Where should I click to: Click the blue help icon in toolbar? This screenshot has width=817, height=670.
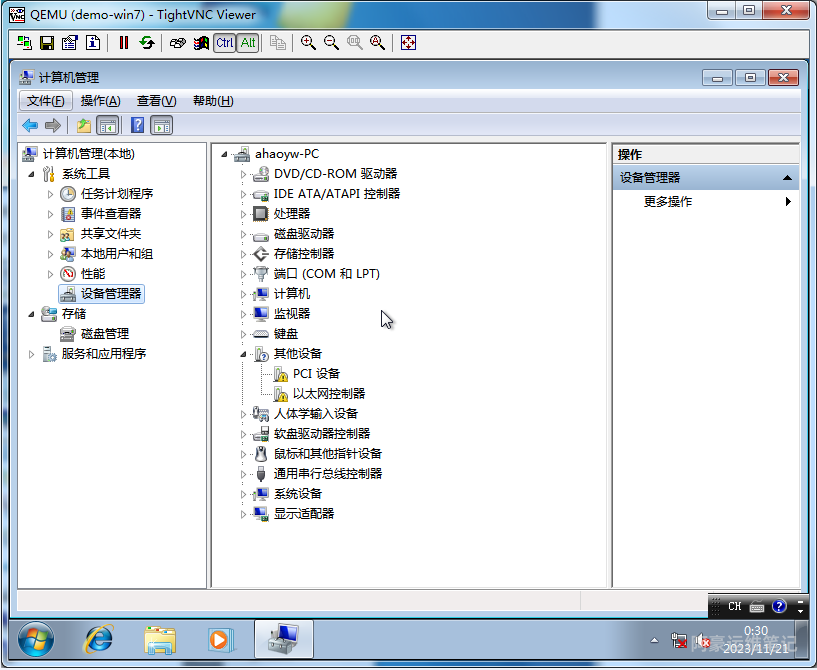click(x=137, y=125)
